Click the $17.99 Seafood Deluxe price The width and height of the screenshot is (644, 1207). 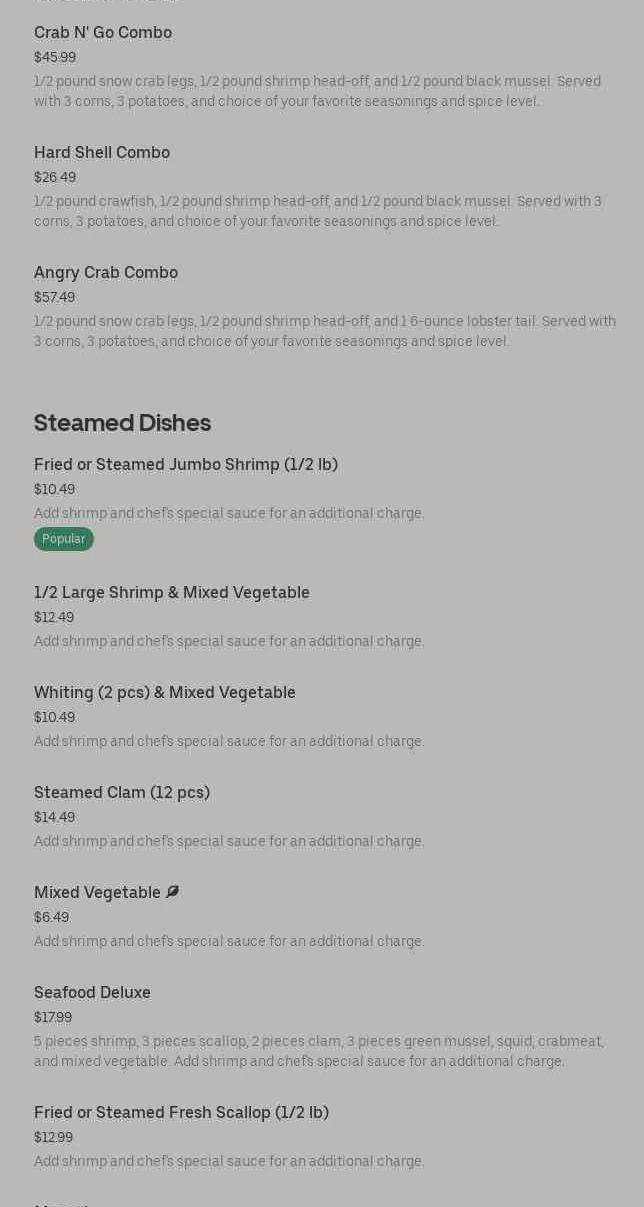[53, 1018]
